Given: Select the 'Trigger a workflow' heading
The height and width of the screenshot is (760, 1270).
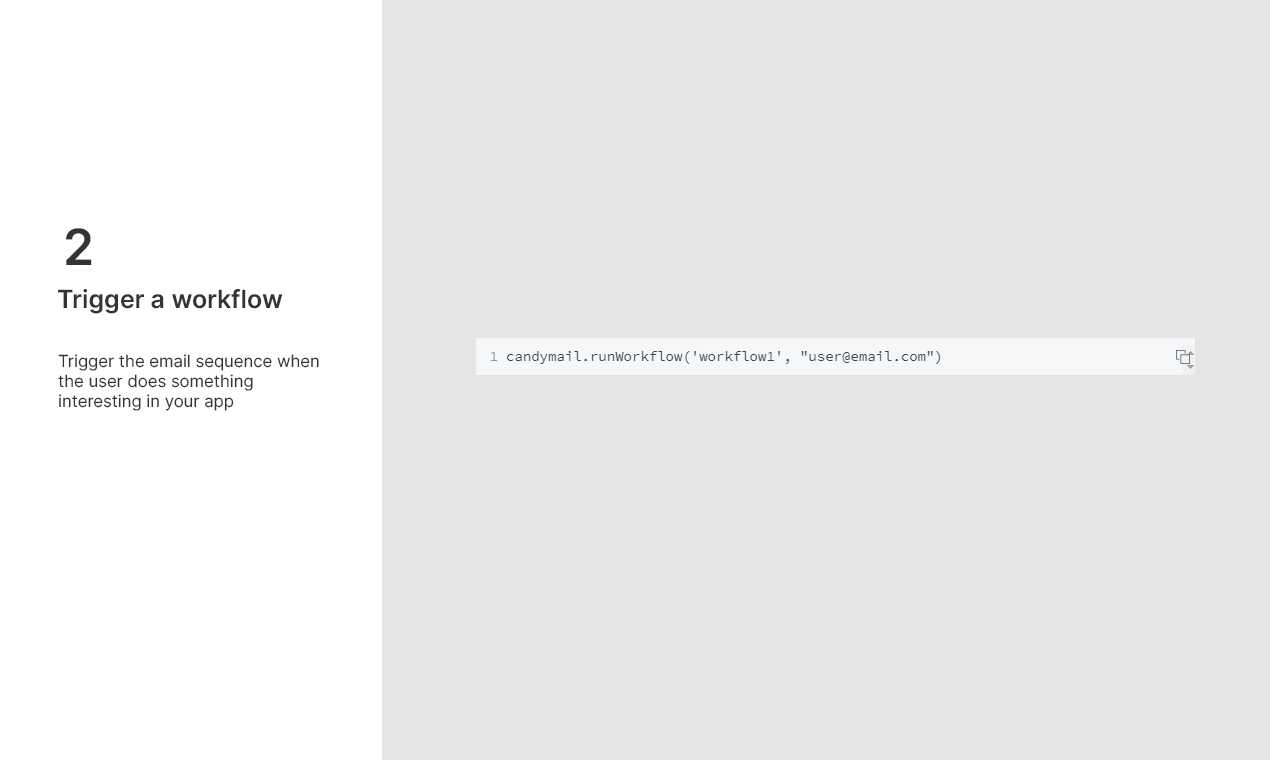Looking at the screenshot, I should pos(170,299).
